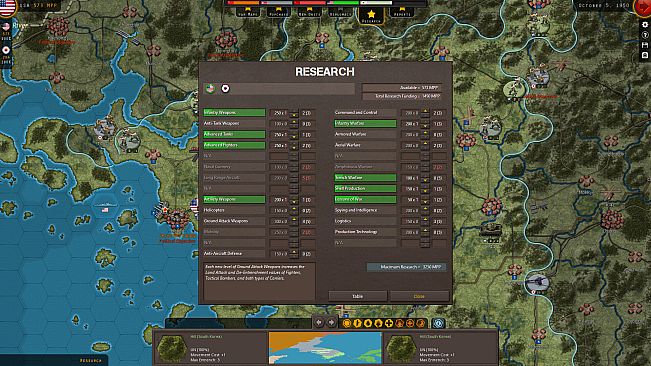Increase Armored Warfare research funding
This screenshot has height=366, width=651.
point(425,132)
